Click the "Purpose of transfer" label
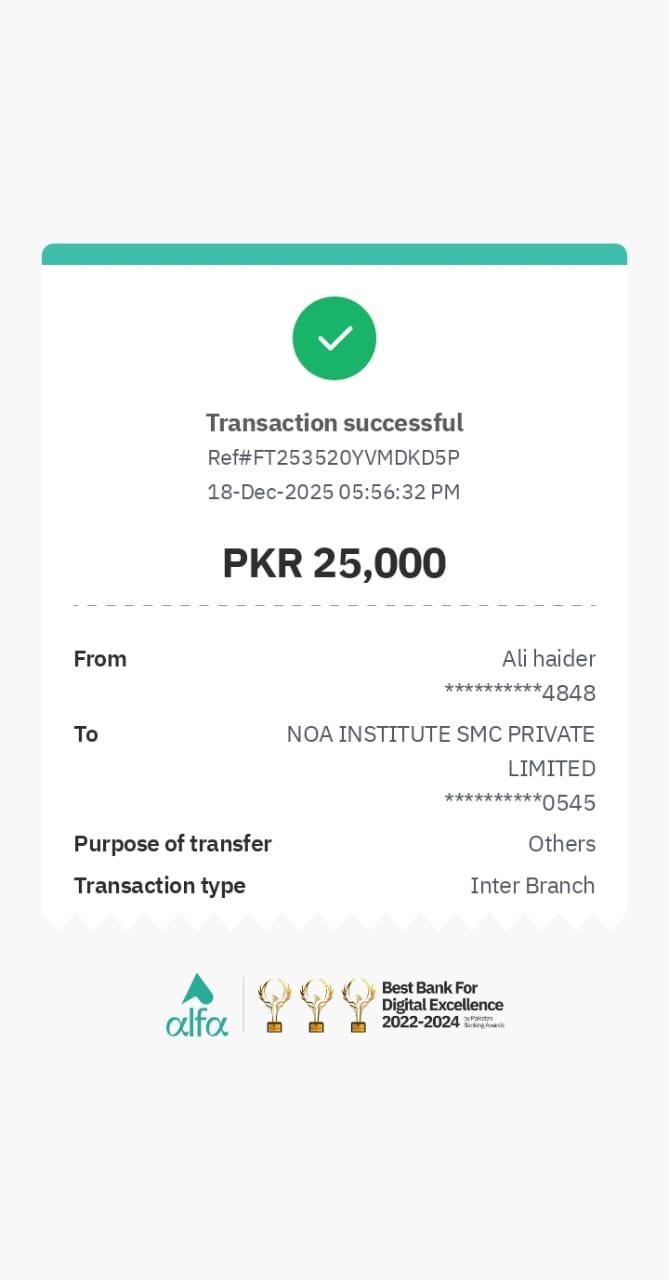This screenshot has height=1280, width=669. (172, 844)
